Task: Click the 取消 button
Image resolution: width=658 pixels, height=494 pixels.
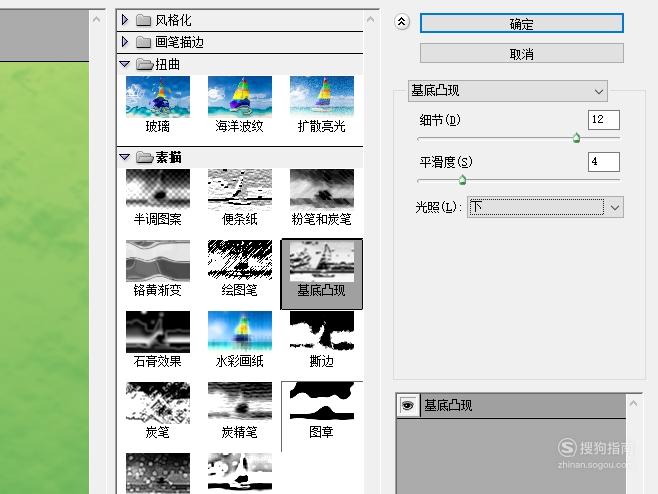Action: [522, 53]
